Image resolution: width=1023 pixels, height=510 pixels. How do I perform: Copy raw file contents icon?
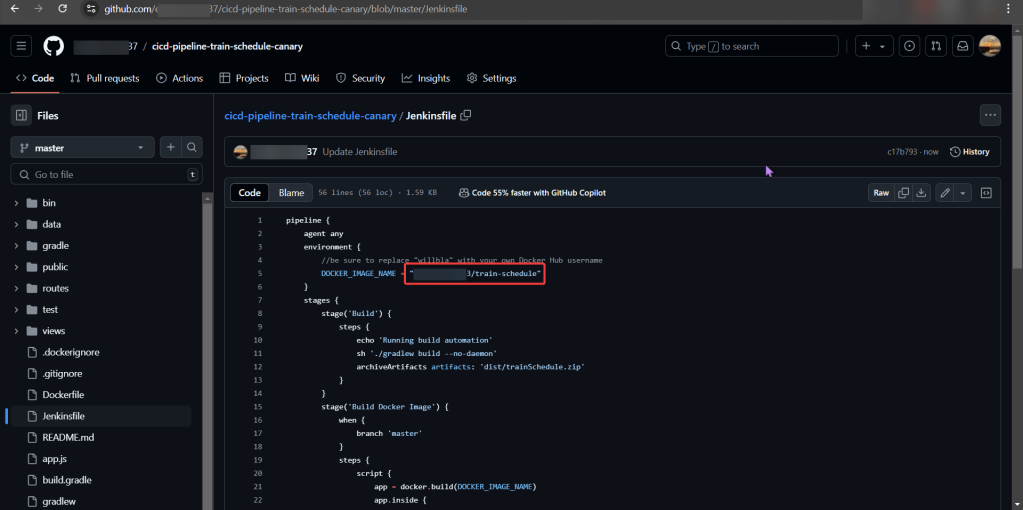coord(903,193)
